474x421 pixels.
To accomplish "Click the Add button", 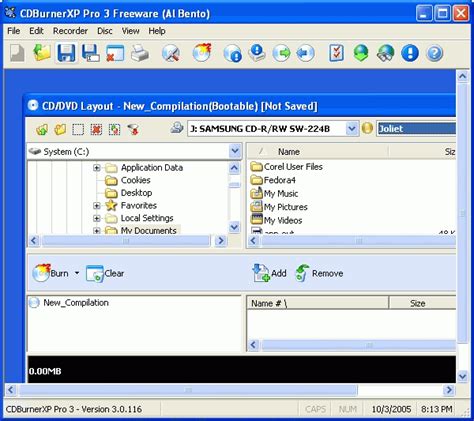I will 269,273.
